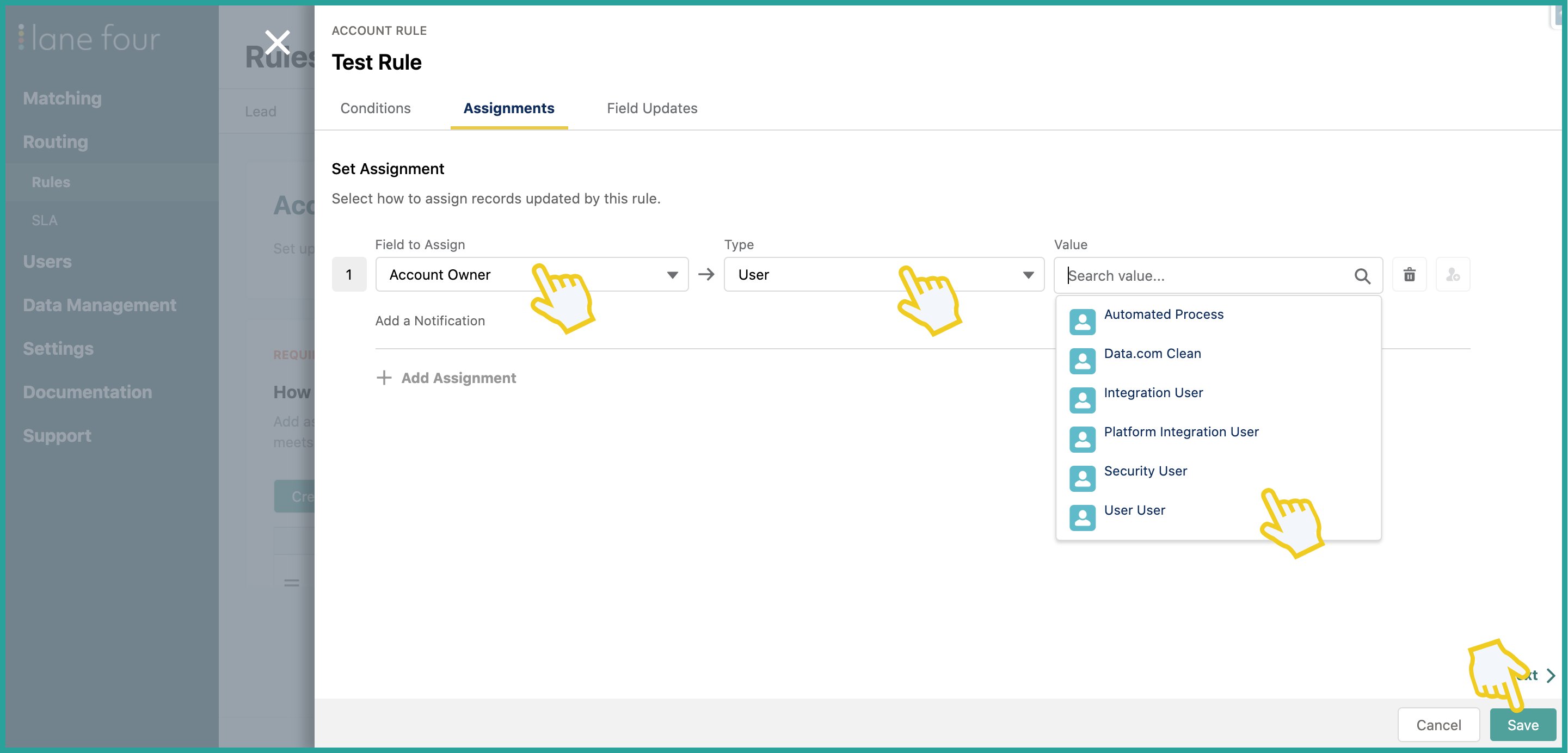Click Add a Notification link

pos(430,321)
